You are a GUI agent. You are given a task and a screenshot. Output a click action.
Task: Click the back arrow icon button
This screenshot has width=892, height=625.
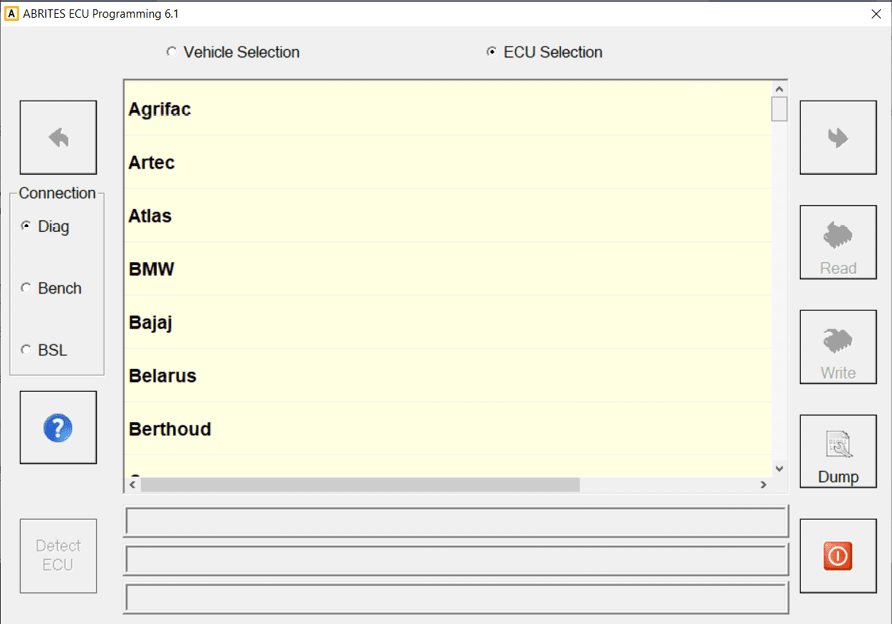coord(58,138)
